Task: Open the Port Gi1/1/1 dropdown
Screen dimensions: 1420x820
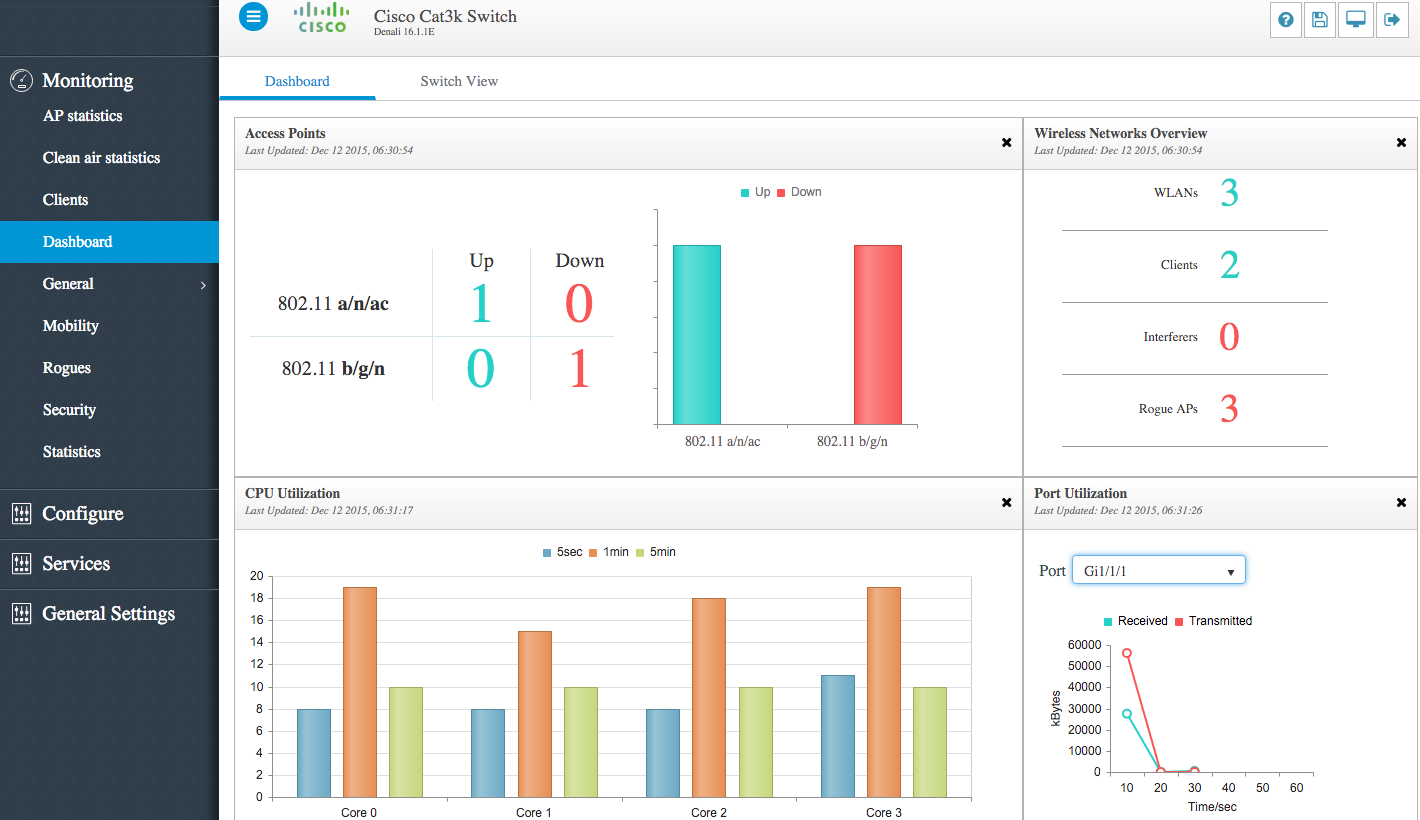Action: 1158,571
